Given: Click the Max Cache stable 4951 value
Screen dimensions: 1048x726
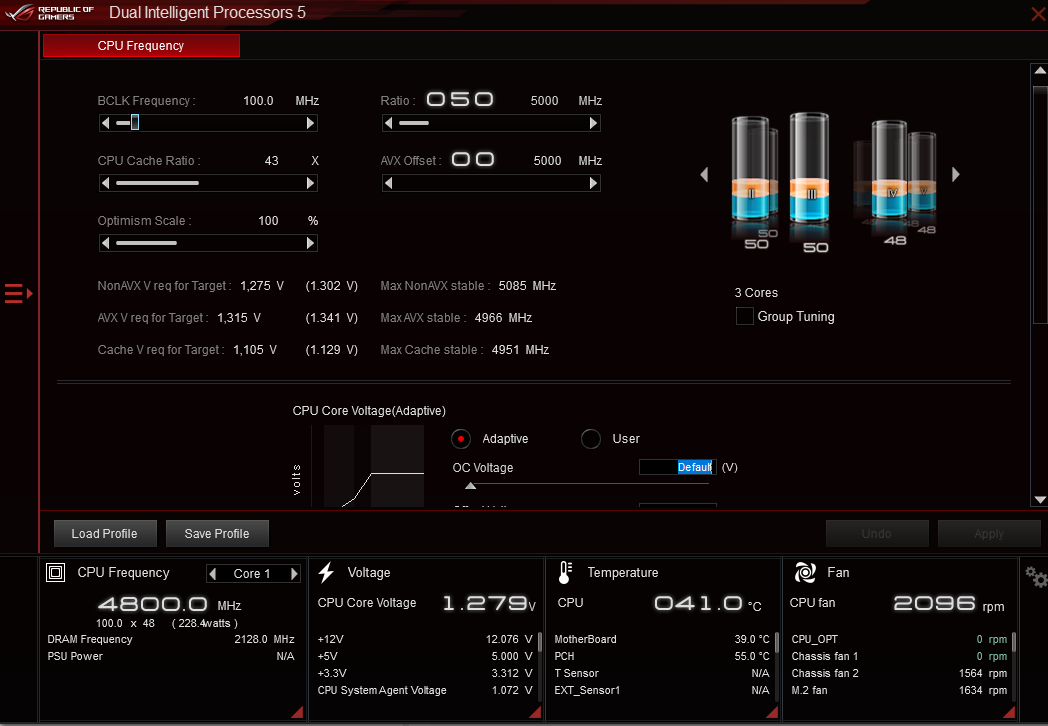Looking at the screenshot, I should click(x=520, y=350).
